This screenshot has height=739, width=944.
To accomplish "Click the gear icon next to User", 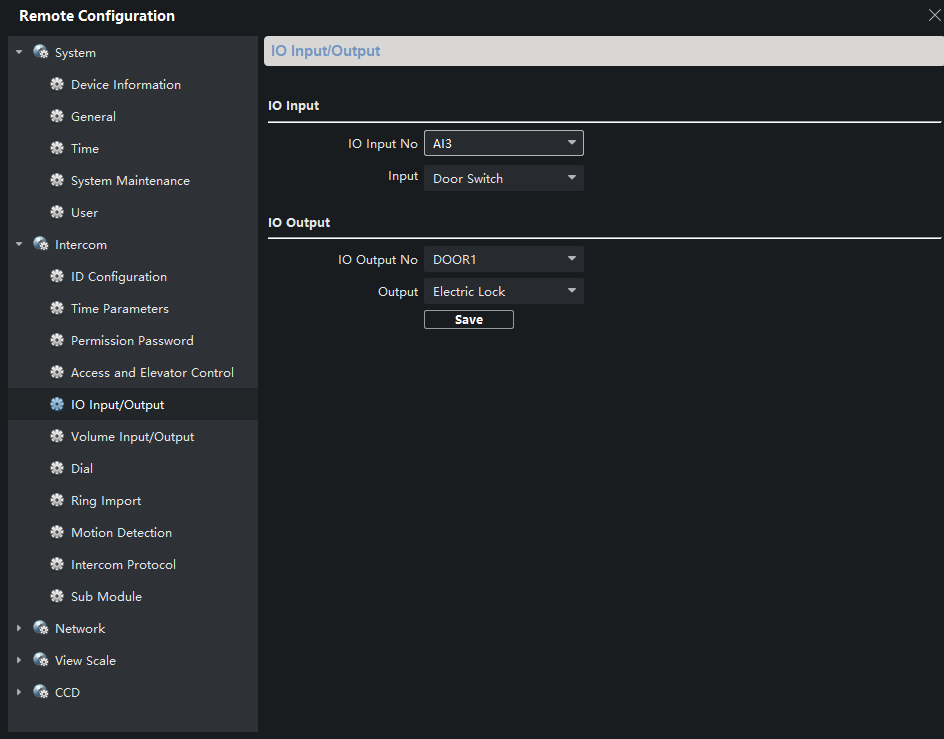I will pyautogui.click(x=57, y=213).
